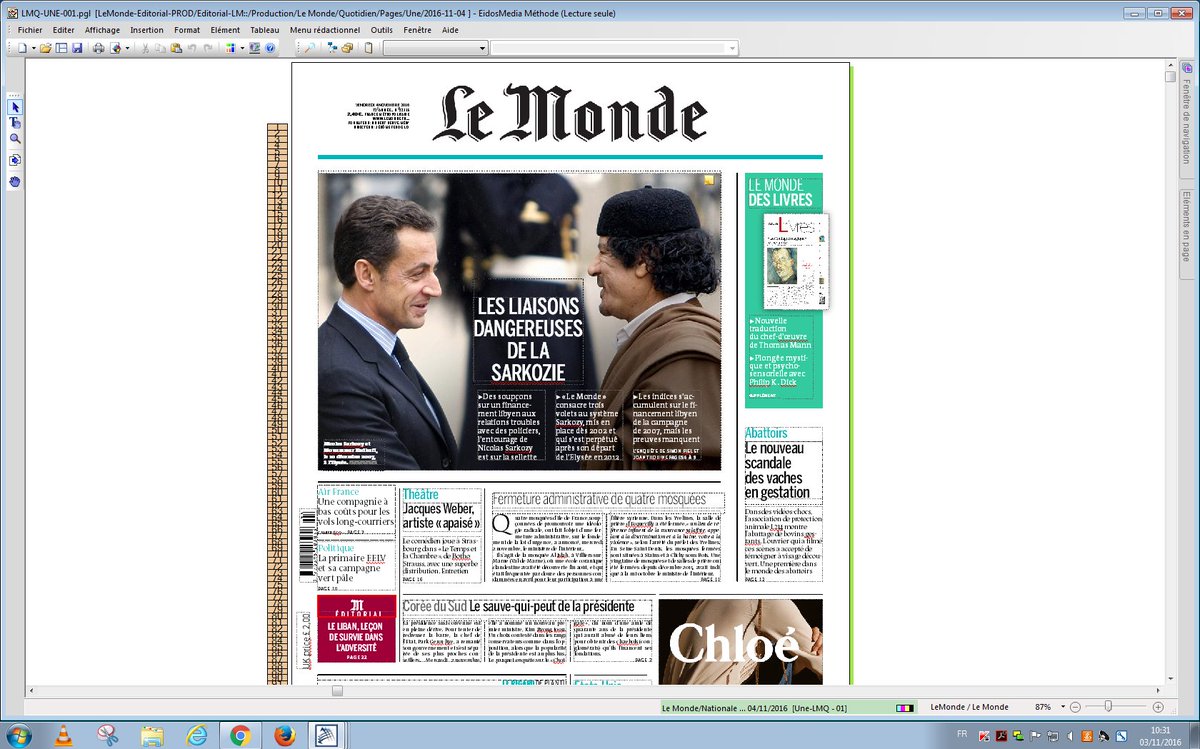Click the layout frame icon before Save
Image resolution: width=1200 pixels, height=749 pixels.
pos(61,48)
